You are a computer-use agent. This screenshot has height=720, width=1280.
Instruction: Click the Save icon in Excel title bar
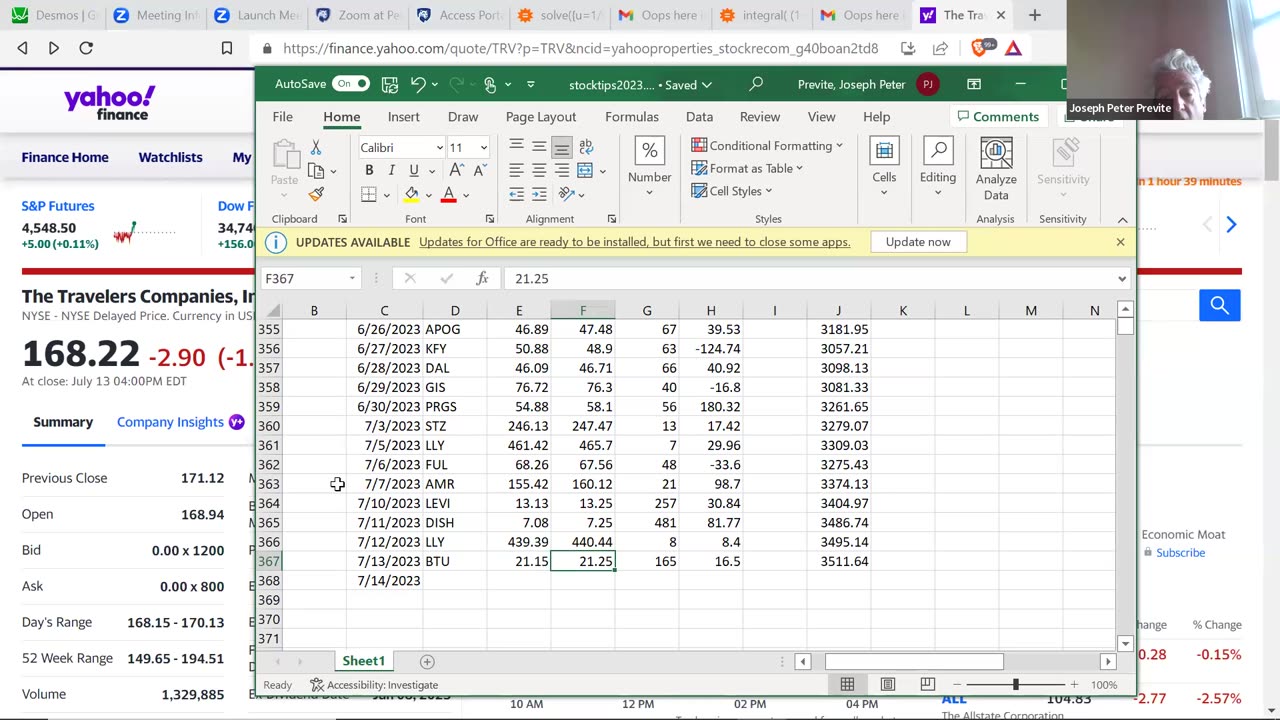click(390, 84)
